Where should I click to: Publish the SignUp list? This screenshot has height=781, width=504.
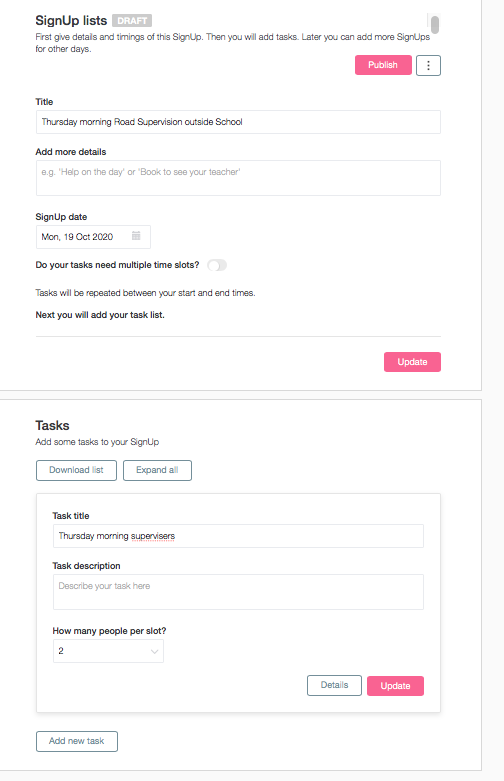coord(383,65)
